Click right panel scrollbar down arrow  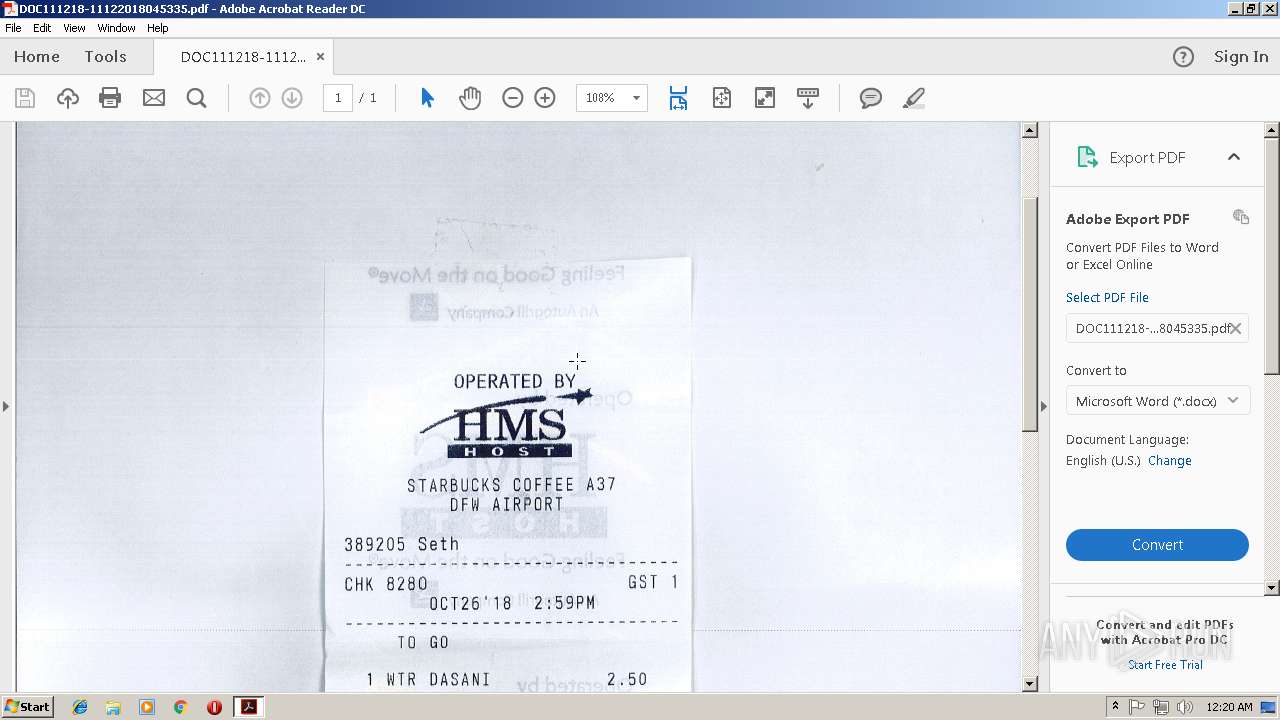tap(1272, 588)
